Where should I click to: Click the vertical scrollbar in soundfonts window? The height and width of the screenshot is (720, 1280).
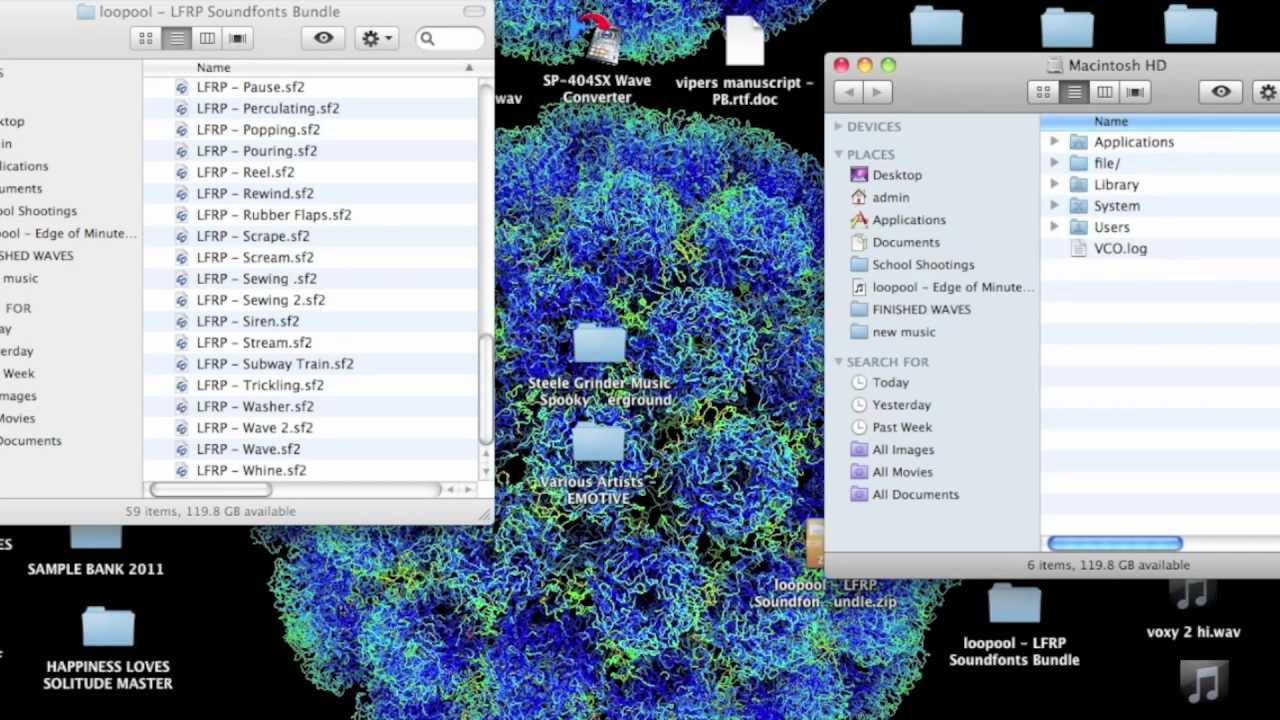[x=486, y=388]
